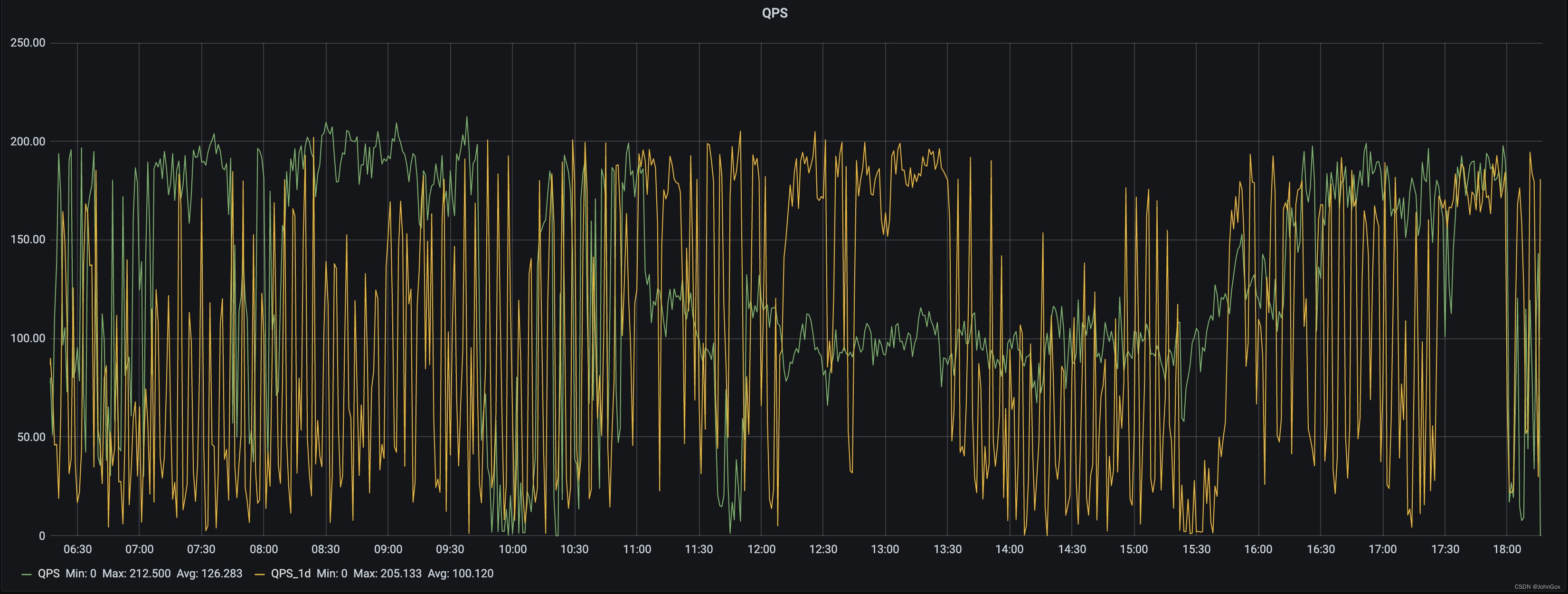Viewport: 1568px width, 594px height.
Task: Click the QPS_1d Min: 0 legend value
Action: pyautogui.click(x=332, y=573)
